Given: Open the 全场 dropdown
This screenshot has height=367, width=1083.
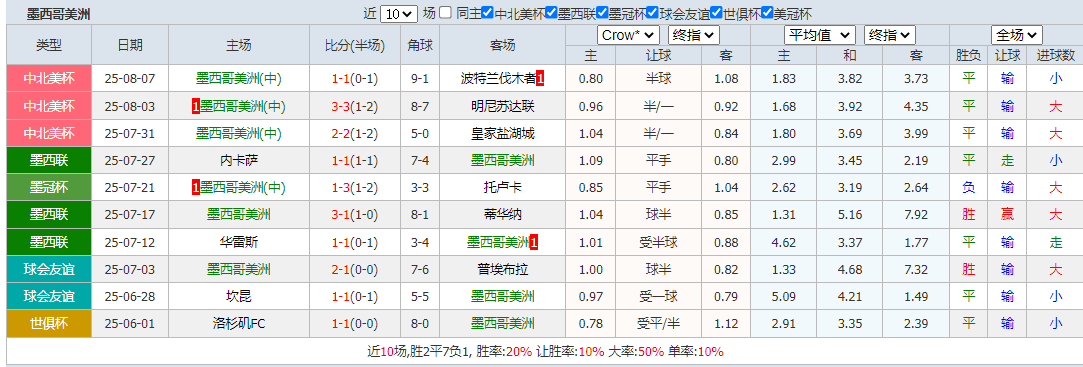Looking at the screenshot, I should pos(1017,35).
